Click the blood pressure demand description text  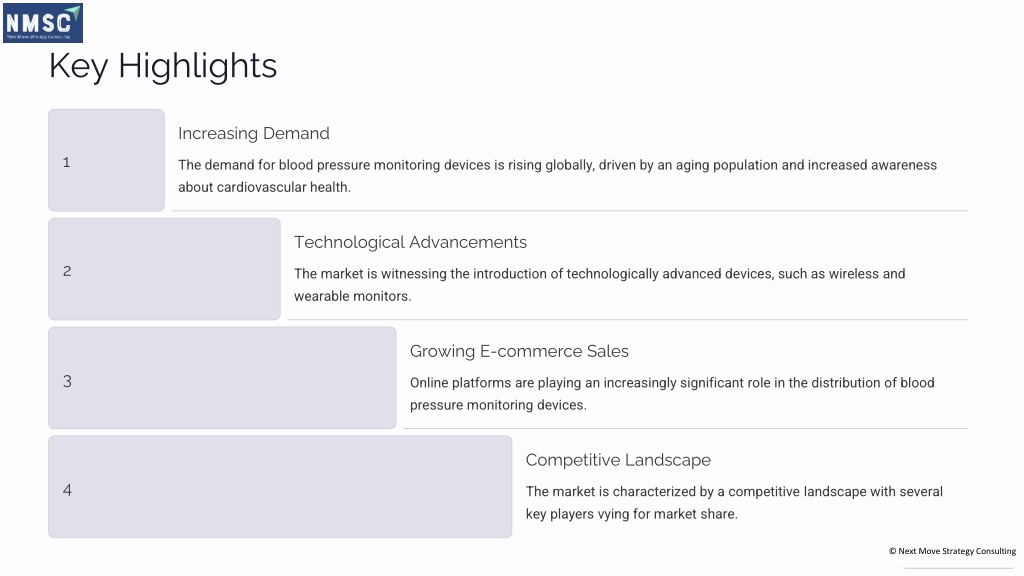coord(558,176)
